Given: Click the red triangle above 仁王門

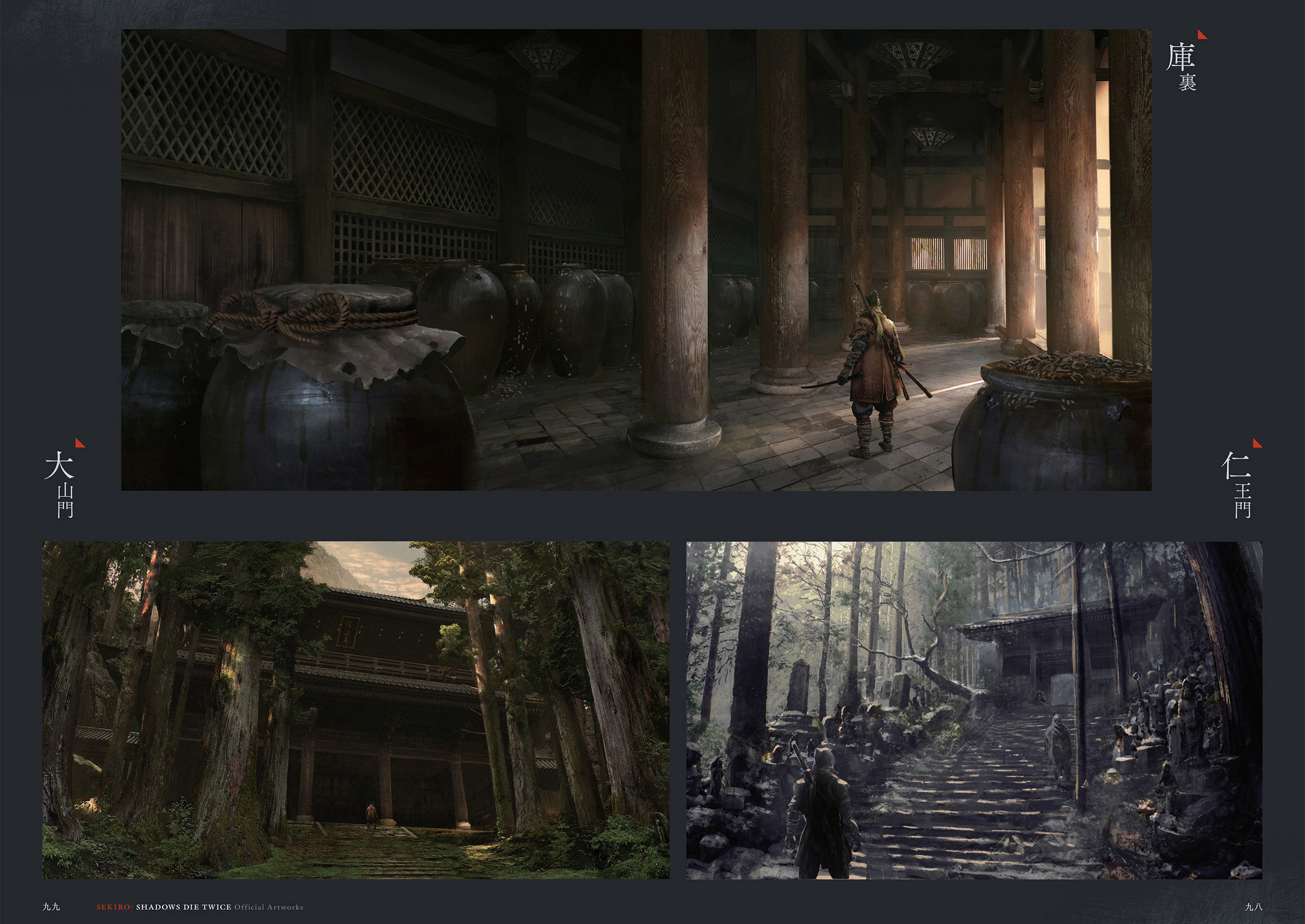Looking at the screenshot, I should [x=1257, y=443].
